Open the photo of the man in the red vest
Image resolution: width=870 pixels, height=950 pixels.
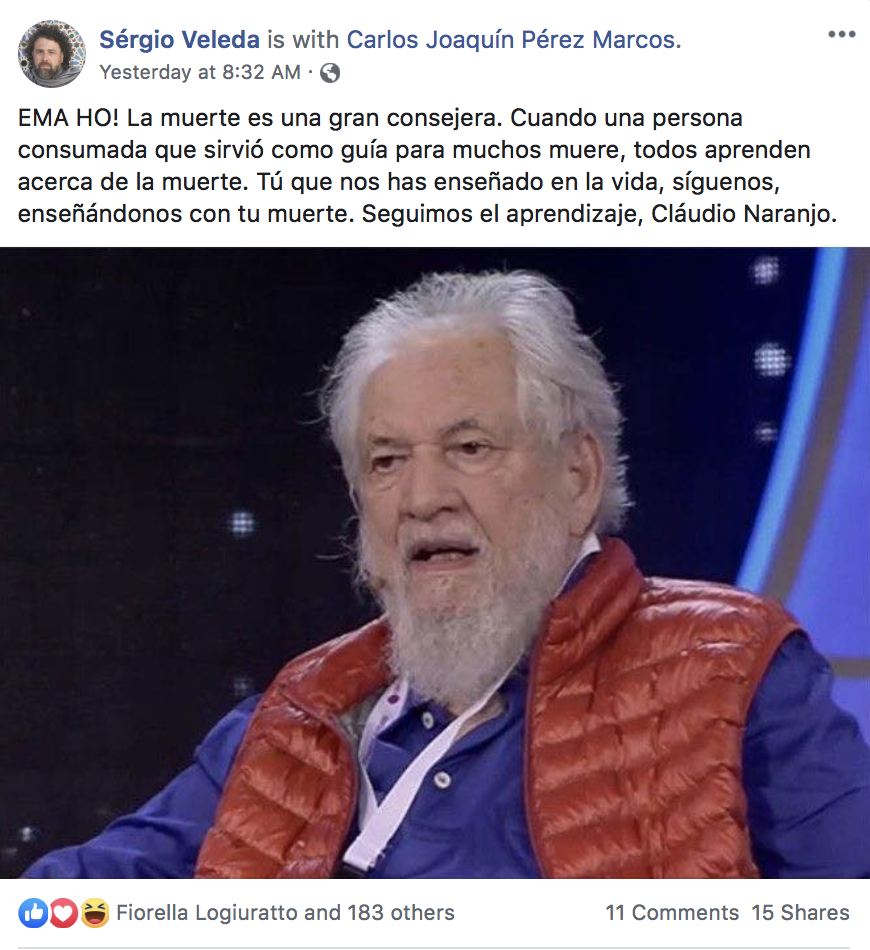coord(435,563)
